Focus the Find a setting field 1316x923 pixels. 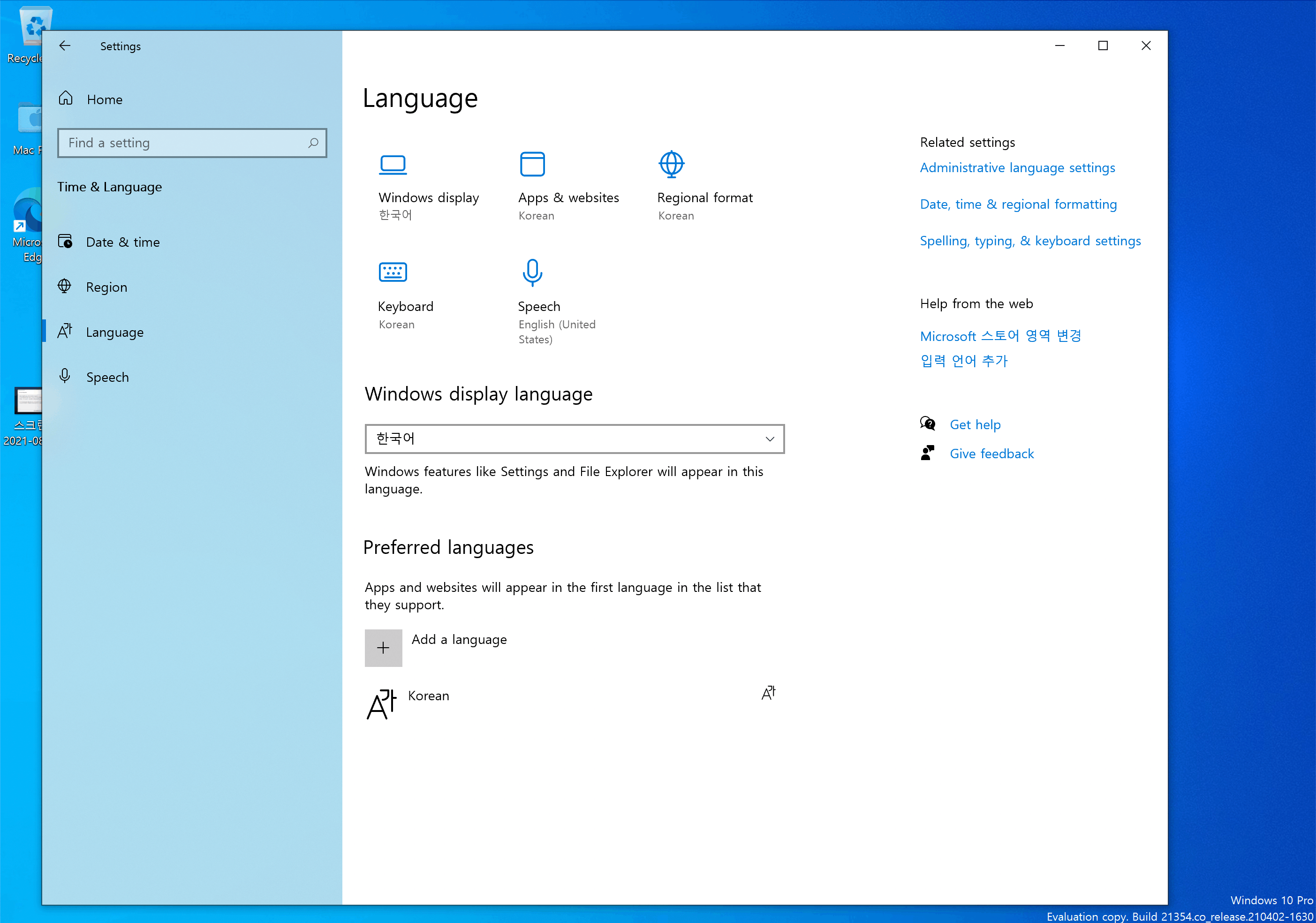(183, 143)
